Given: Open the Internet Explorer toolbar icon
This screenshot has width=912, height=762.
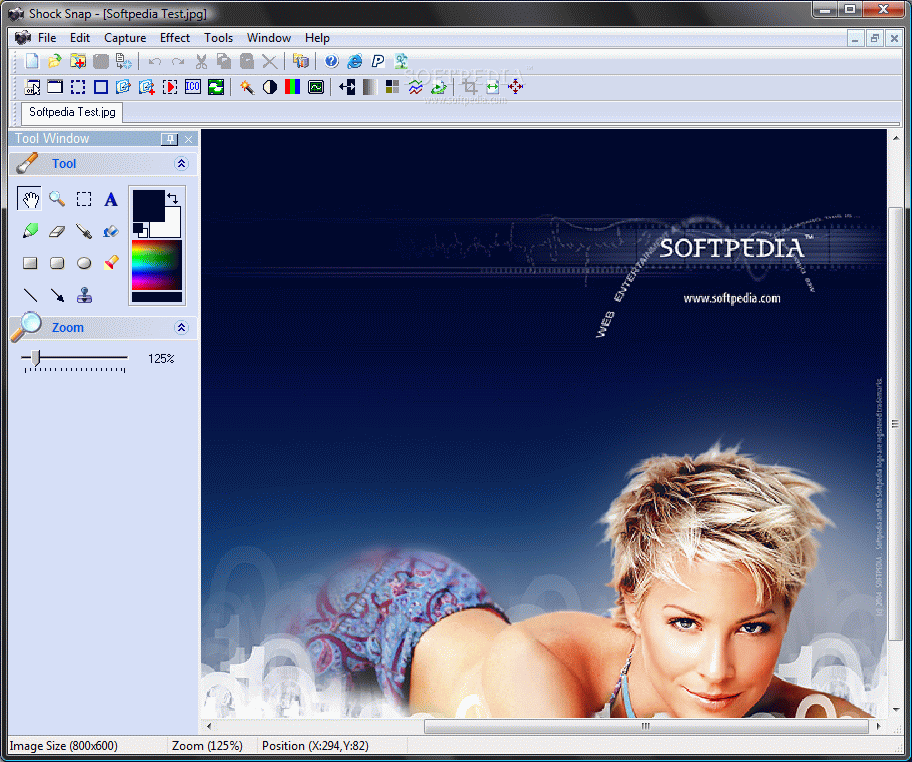Looking at the screenshot, I should tap(355, 61).
